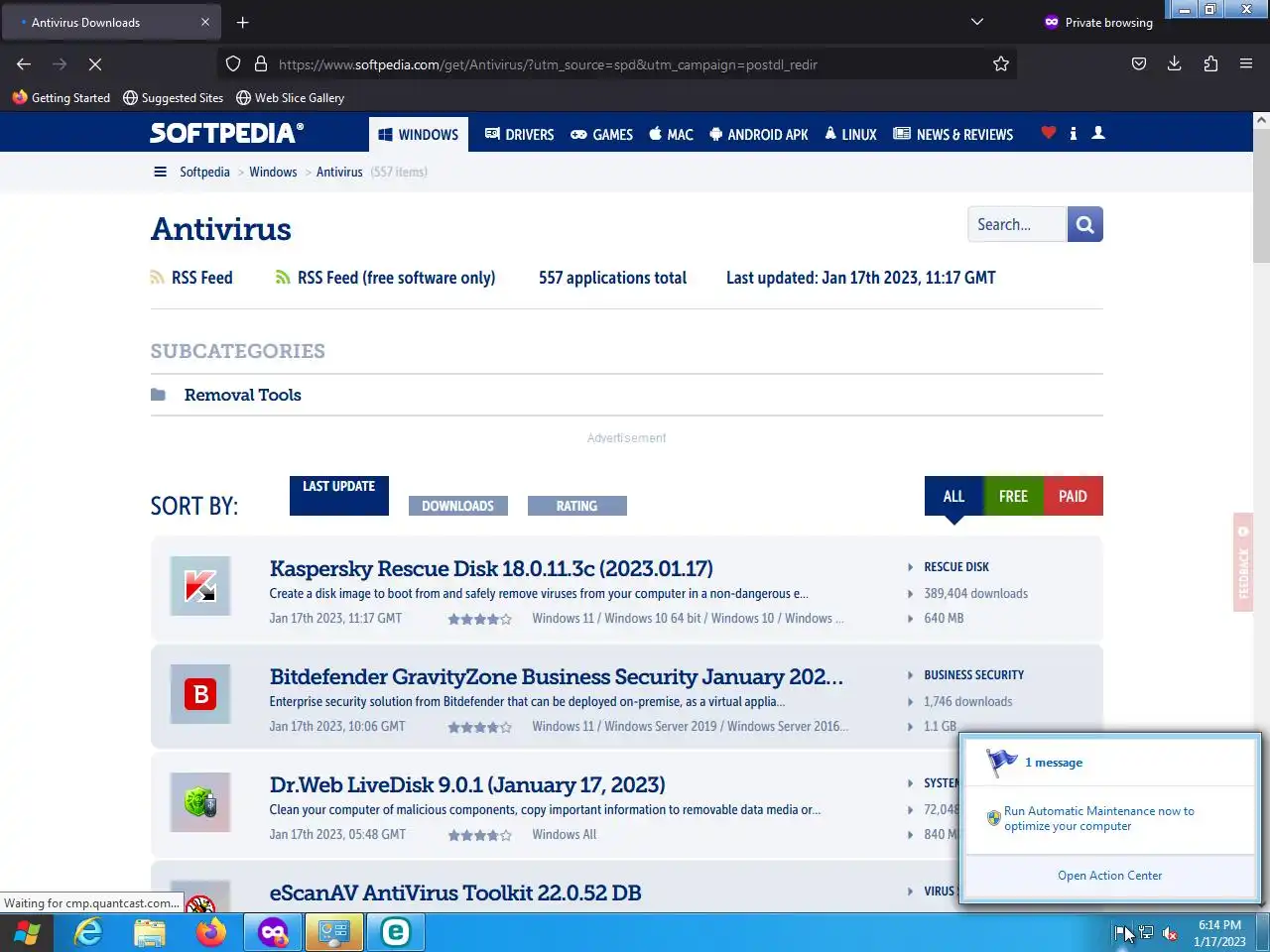Click the Rescue Disk category link
1270x952 pixels.
[x=956, y=567]
